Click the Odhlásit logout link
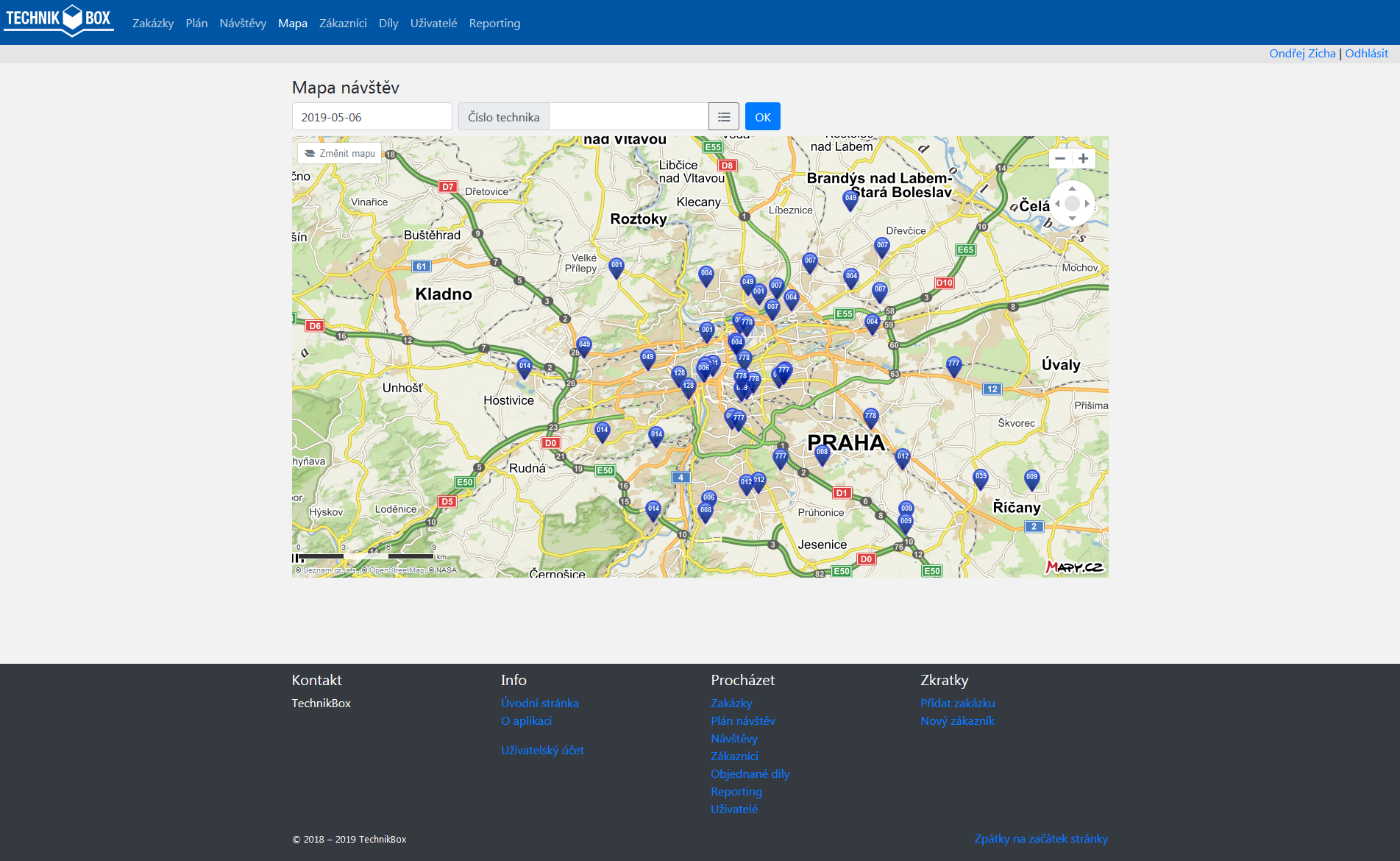1400x861 pixels. click(x=1366, y=53)
